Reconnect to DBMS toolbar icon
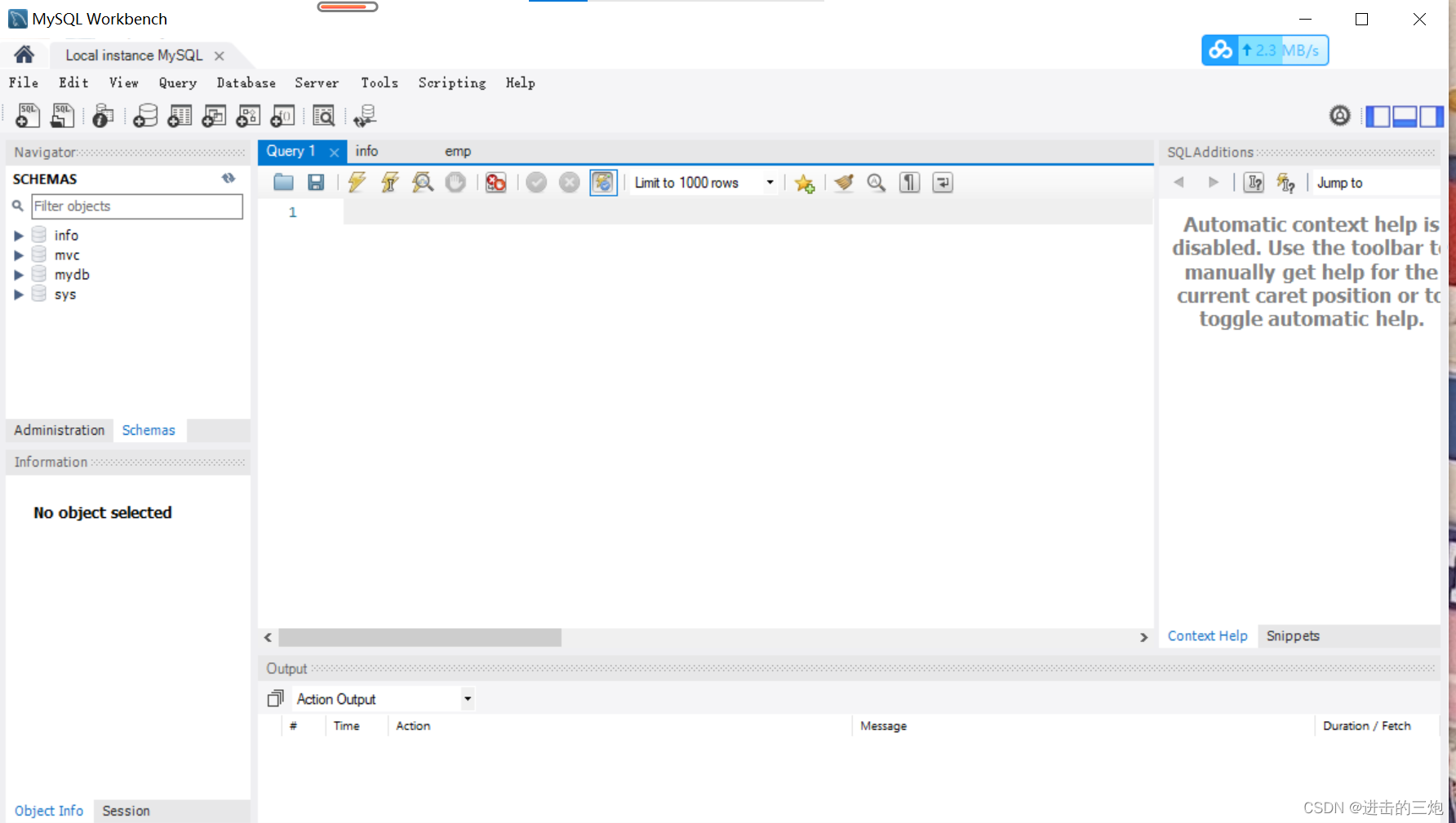The image size is (1456, 823). tap(365, 116)
